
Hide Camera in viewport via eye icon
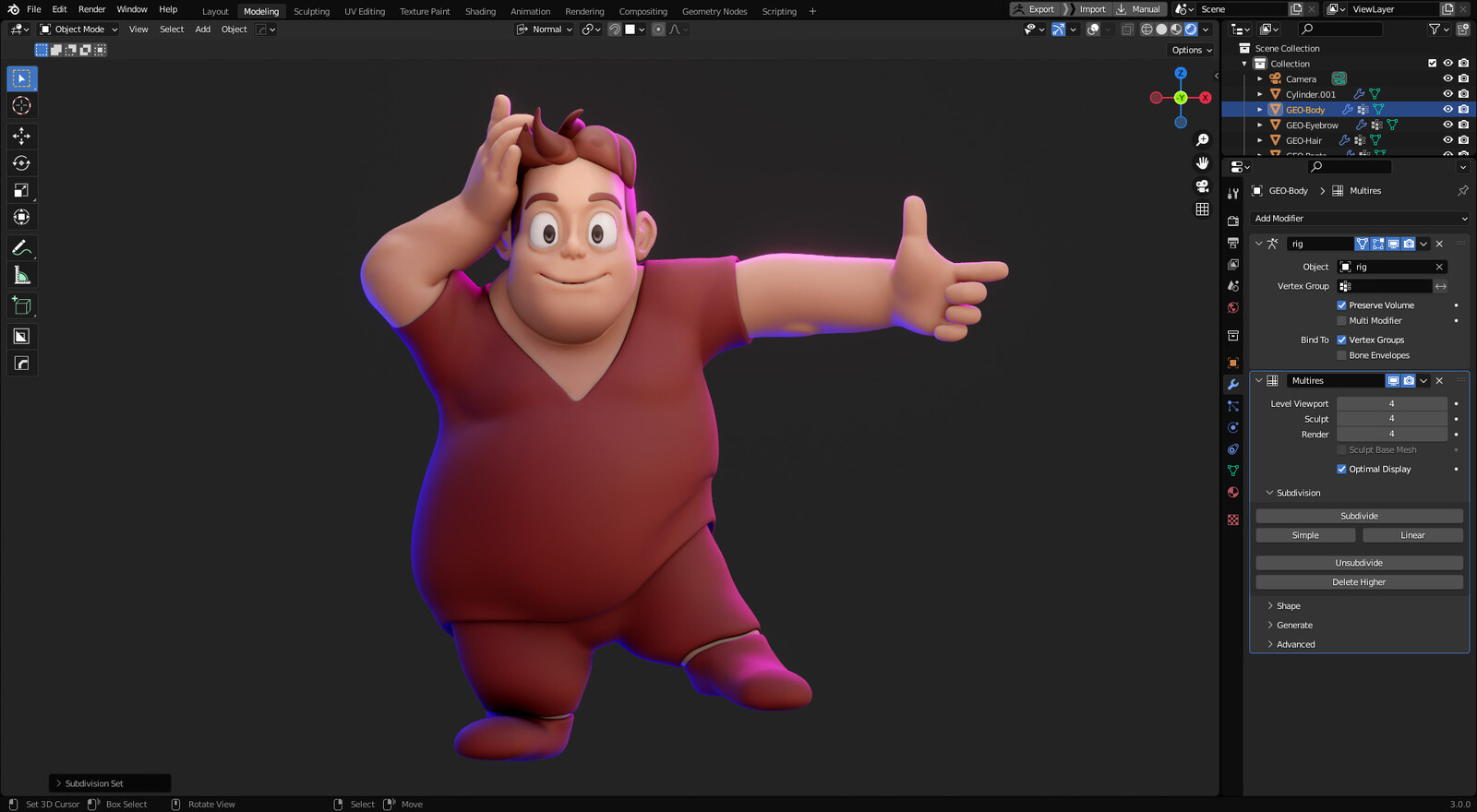(1447, 78)
